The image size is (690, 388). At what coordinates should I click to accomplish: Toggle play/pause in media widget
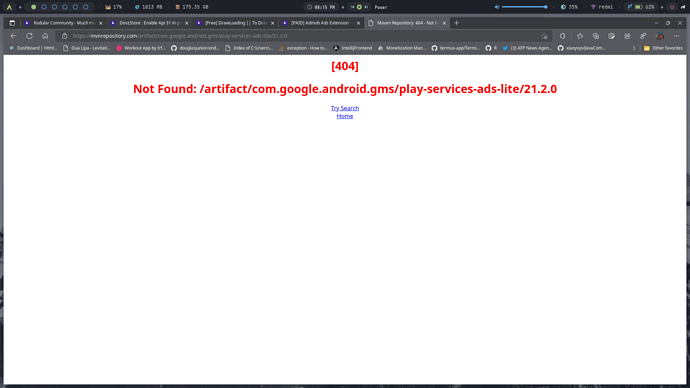pyautogui.click(x=359, y=7)
